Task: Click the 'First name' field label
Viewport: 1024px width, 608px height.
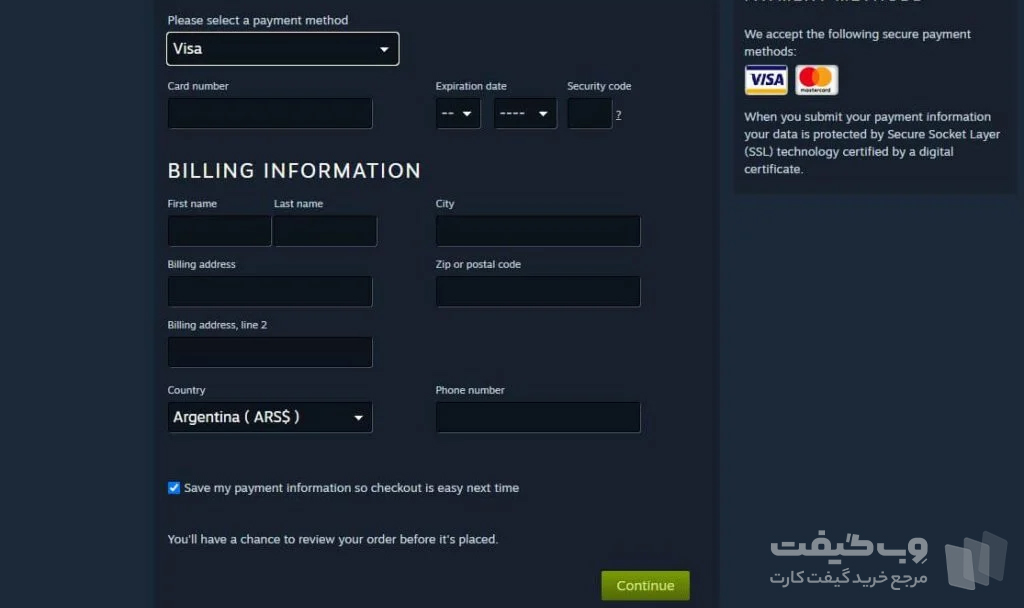Action: tap(192, 204)
